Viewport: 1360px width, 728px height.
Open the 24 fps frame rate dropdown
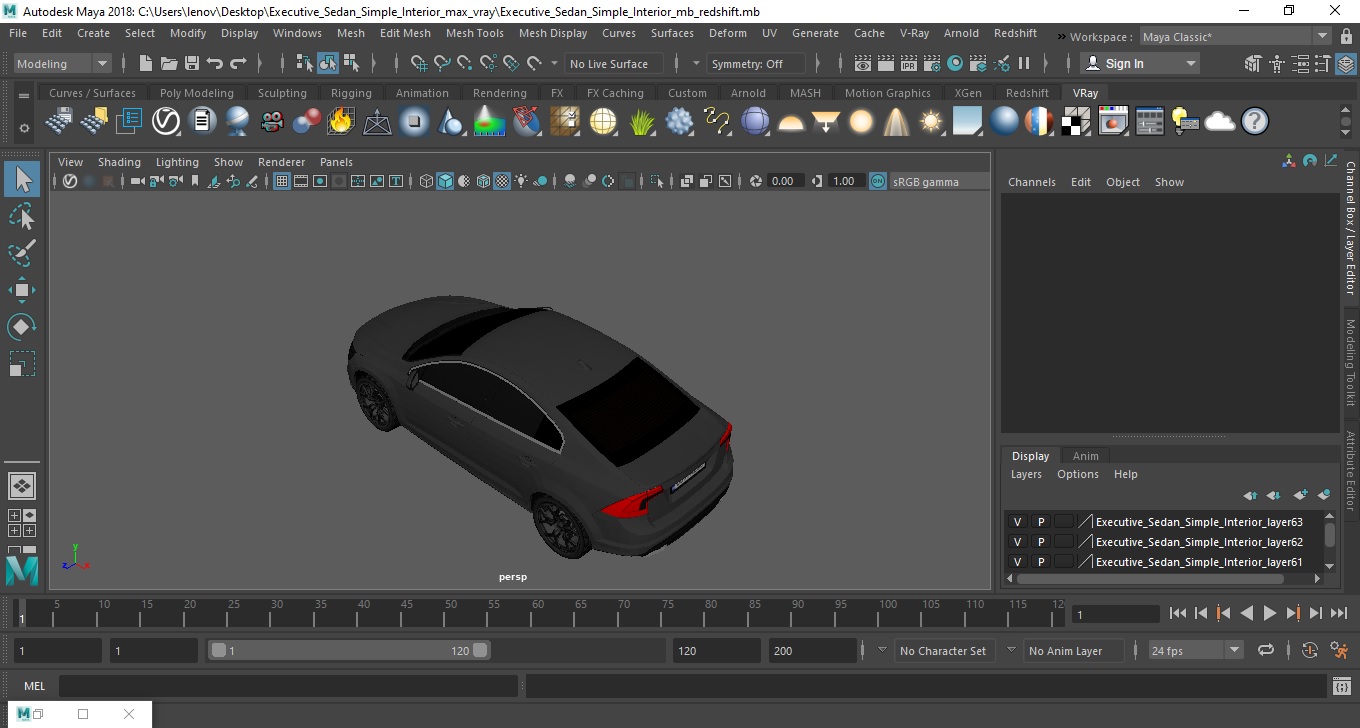[x=1195, y=650]
